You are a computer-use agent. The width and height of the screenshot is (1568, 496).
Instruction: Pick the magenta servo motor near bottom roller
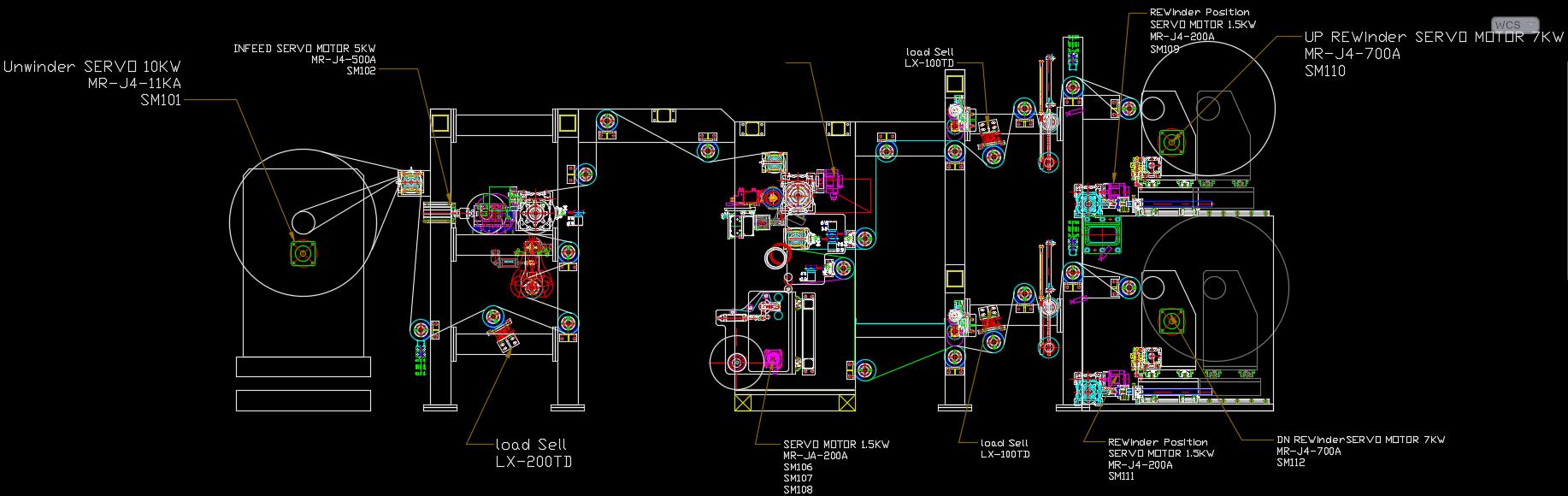[775, 360]
